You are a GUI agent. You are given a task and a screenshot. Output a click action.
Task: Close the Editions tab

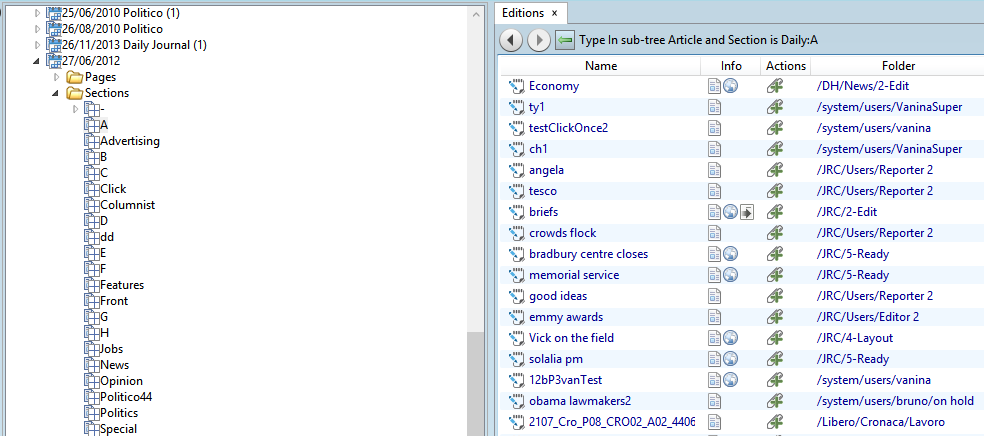pos(554,13)
